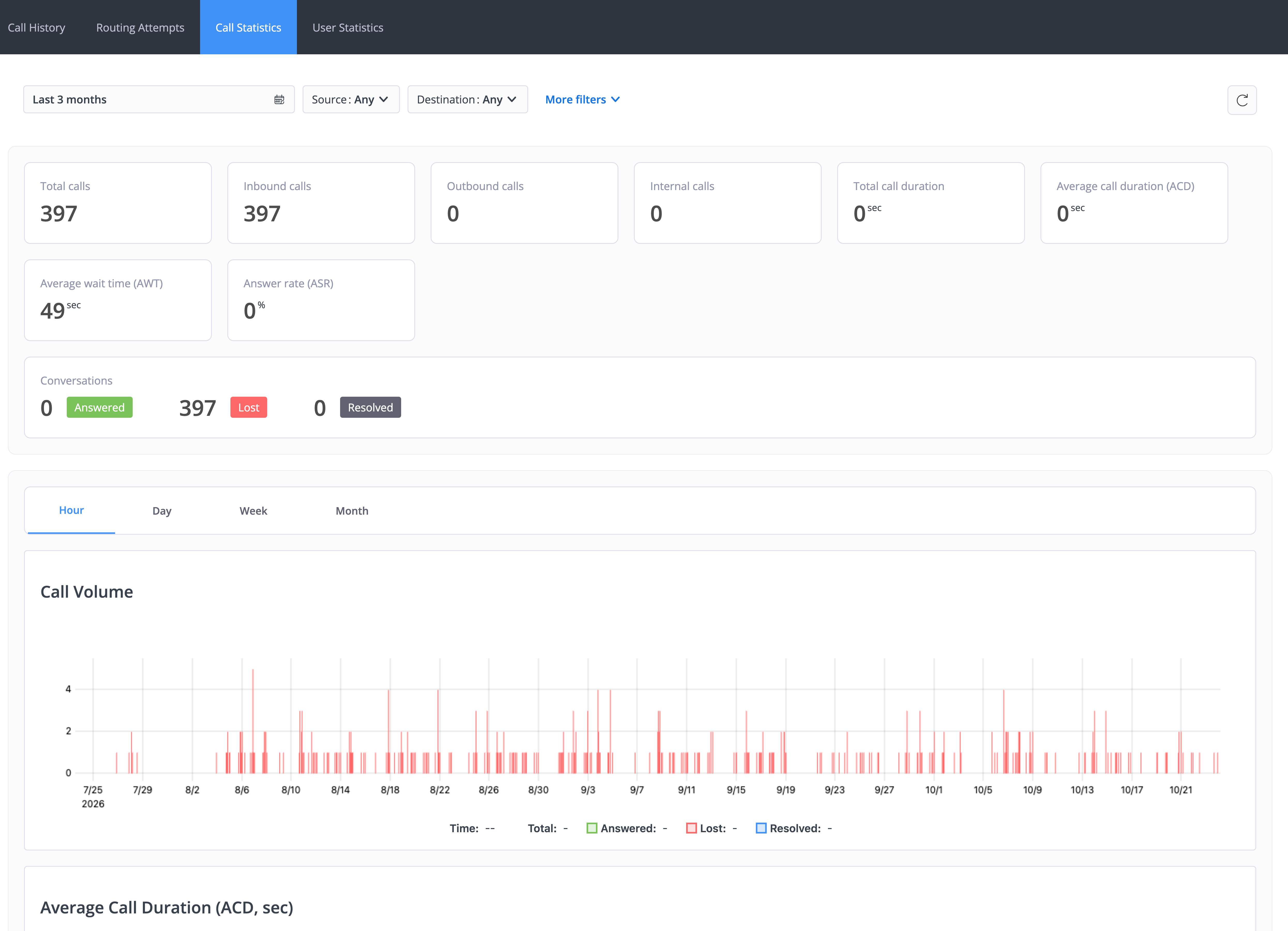The image size is (1288, 931).
Task: Select the Total calls card
Action: click(x=118, y=203)
